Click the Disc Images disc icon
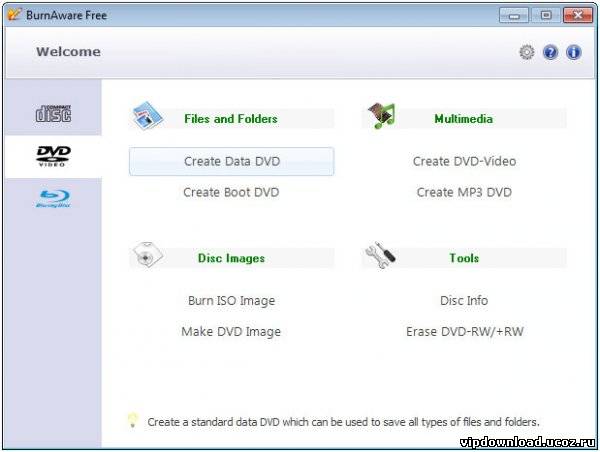This screenshot has height=452, width=600. 147,255
